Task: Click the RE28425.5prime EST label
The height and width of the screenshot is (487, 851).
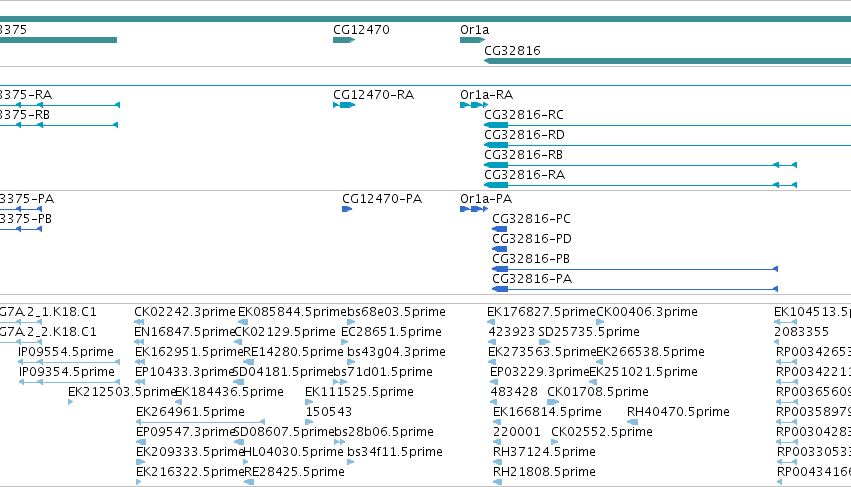Action: [x=295, y=472]
